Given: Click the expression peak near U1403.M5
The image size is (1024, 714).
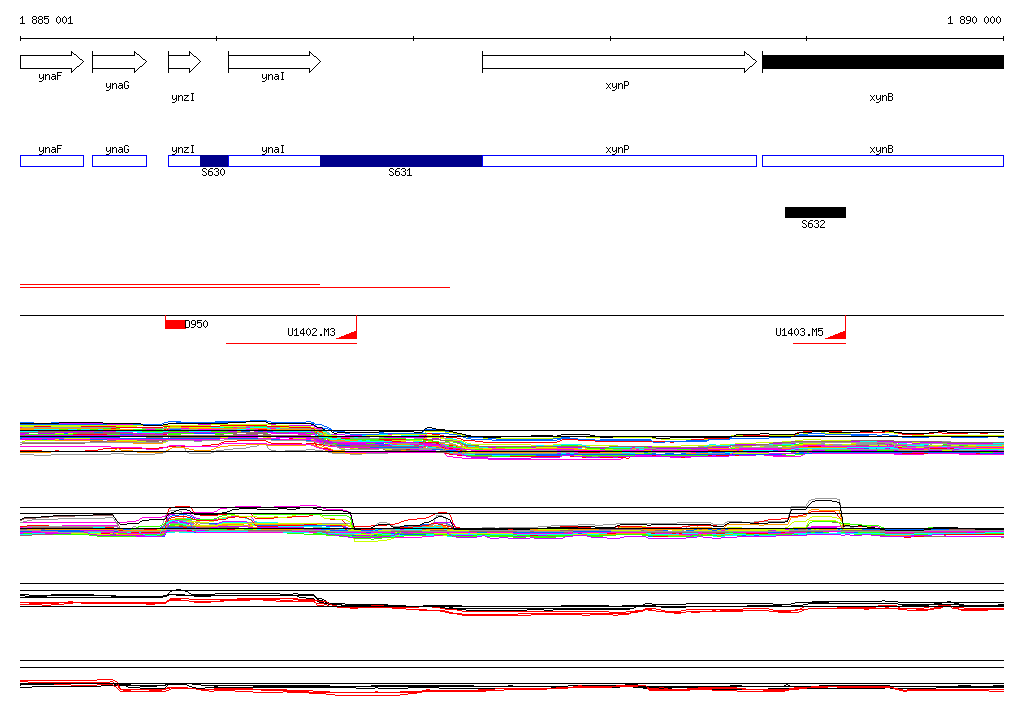Looking at the screenshot, I should [x=815, y=511].
